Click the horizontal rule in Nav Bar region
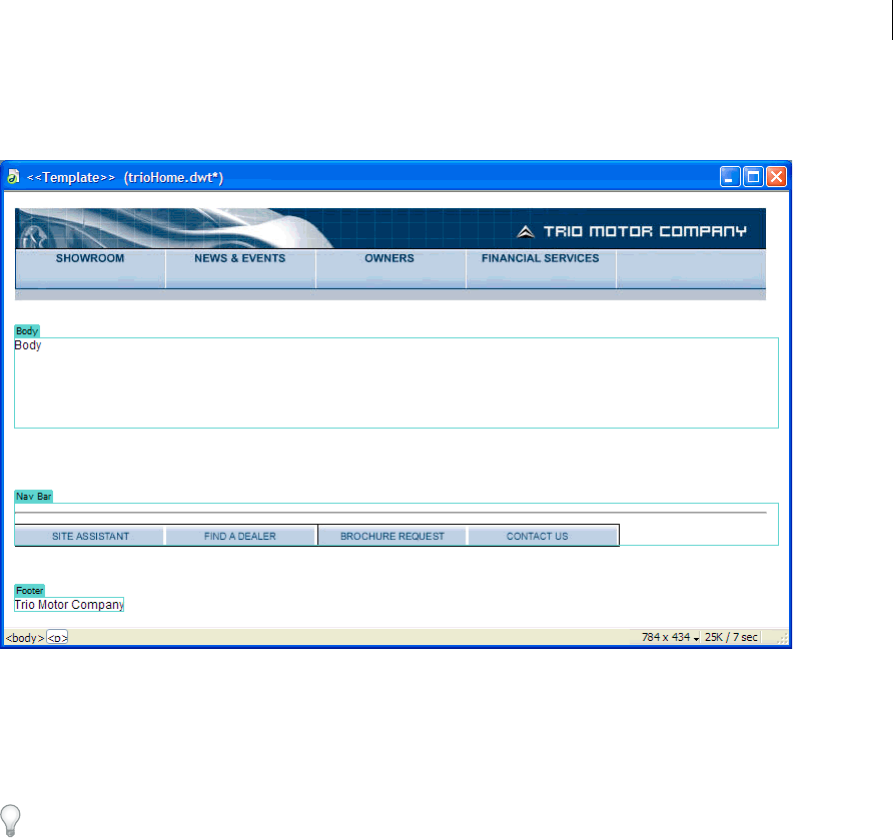The width and height of the screenshot is (893, 838). click(391, 513)
